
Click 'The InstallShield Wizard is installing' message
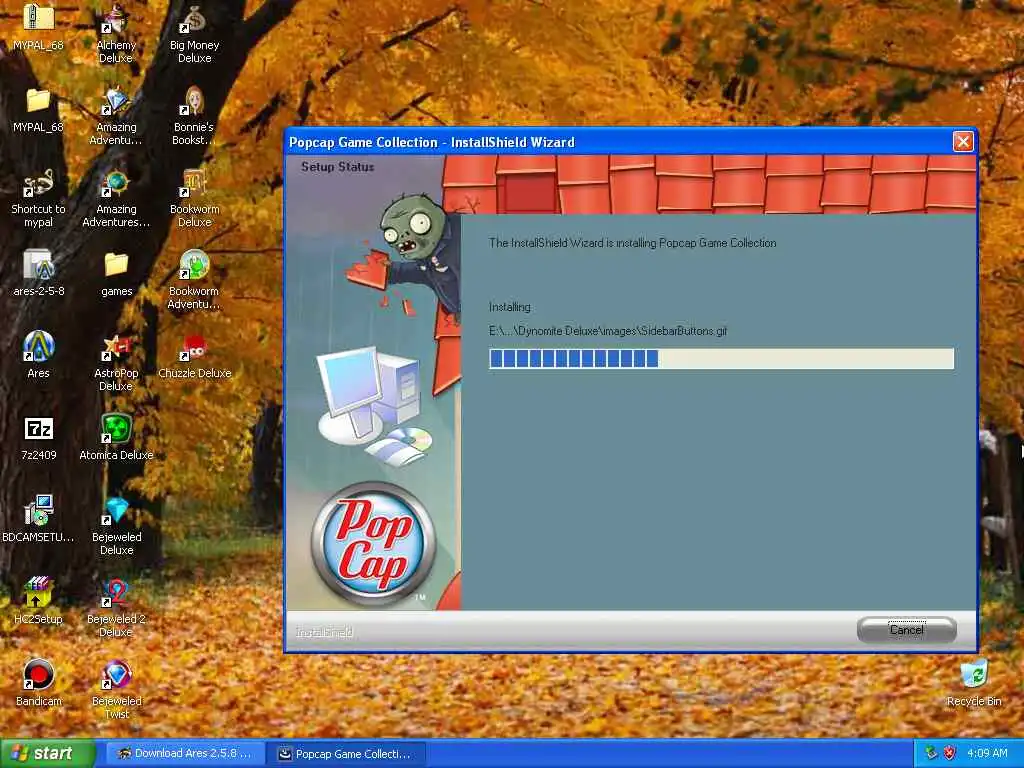point(632,243)
